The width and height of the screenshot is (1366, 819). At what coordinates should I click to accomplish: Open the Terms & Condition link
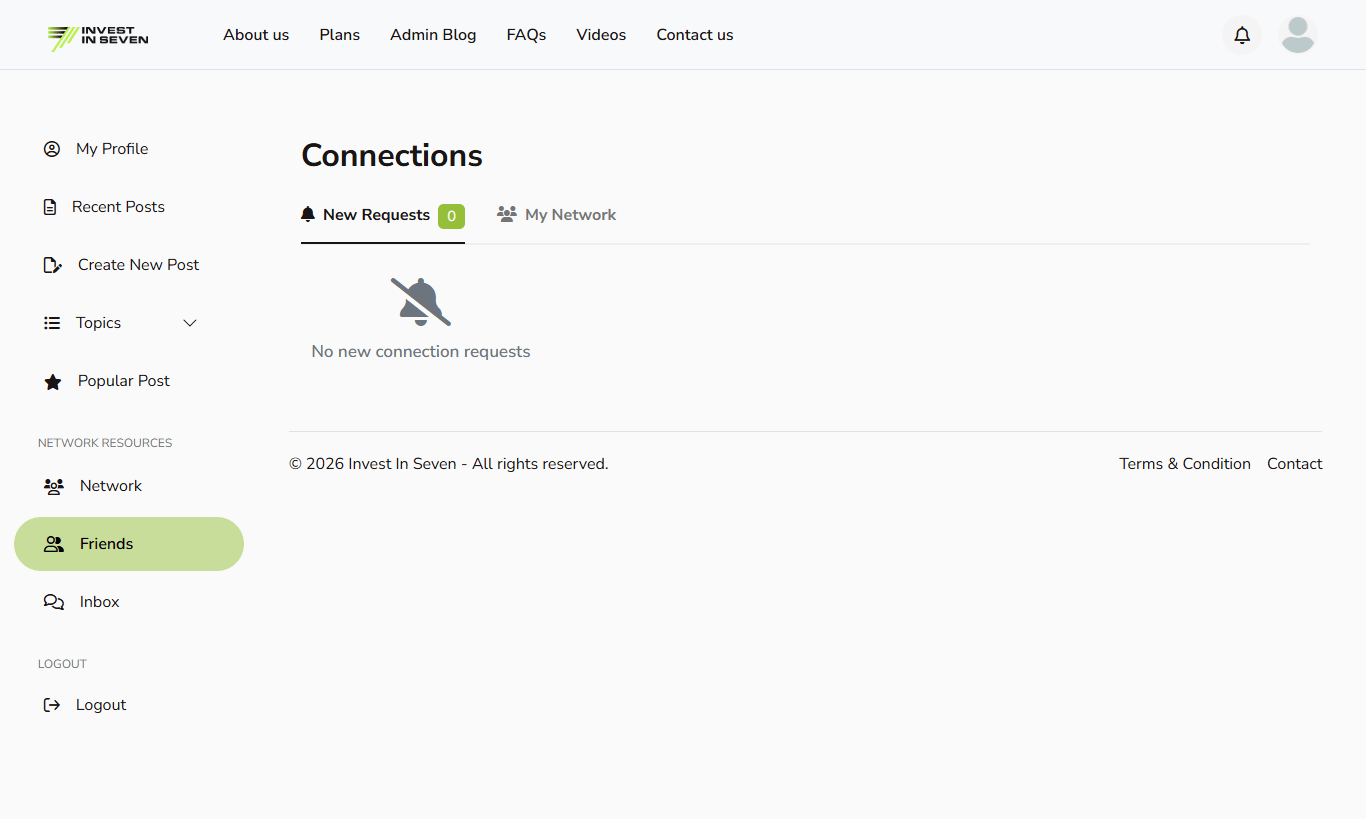(x=1184, y=464)
